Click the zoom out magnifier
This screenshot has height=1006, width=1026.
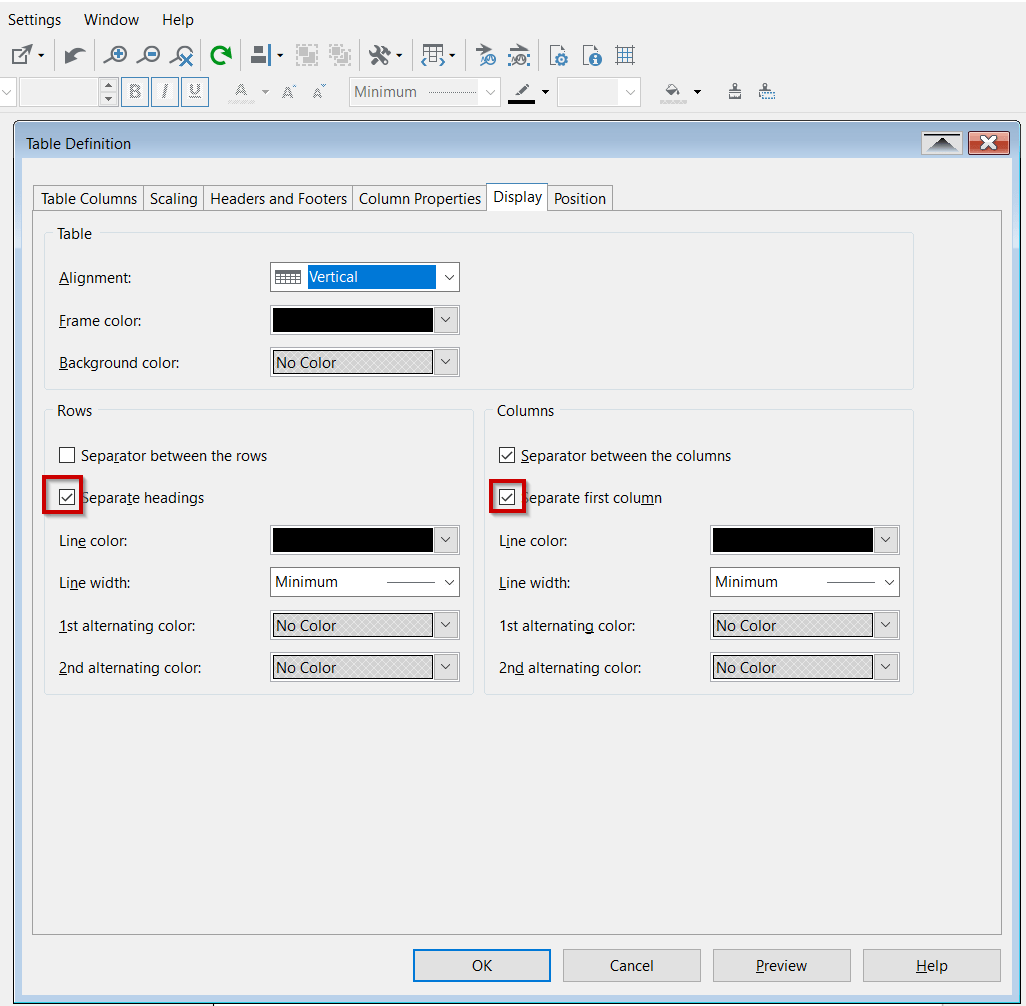pos(149,55)
